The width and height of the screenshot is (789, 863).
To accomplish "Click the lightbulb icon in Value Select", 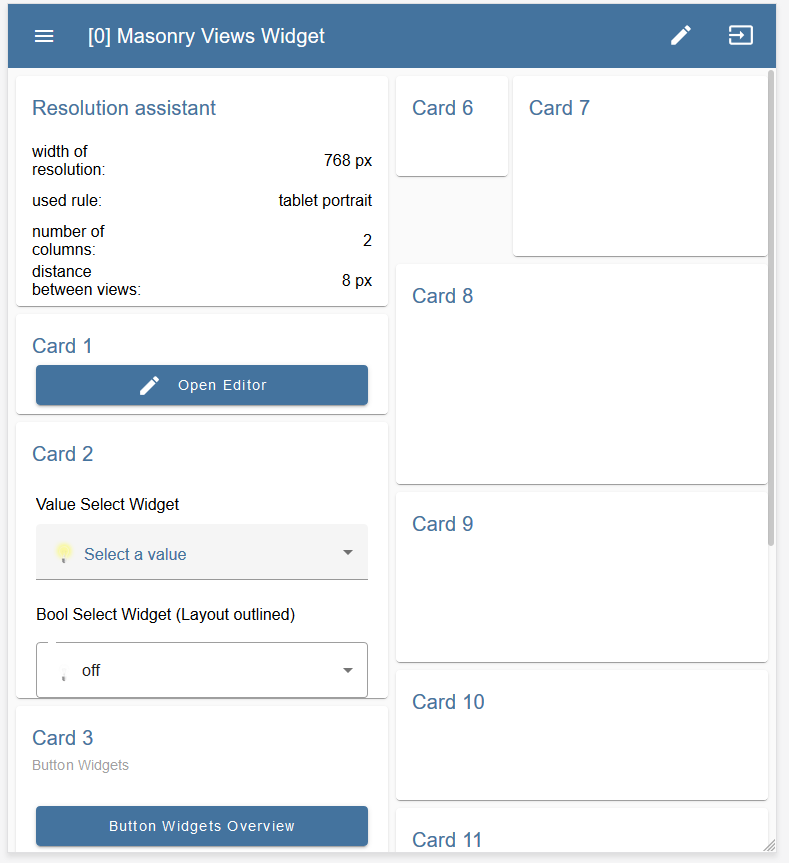I will pos(64,553).
